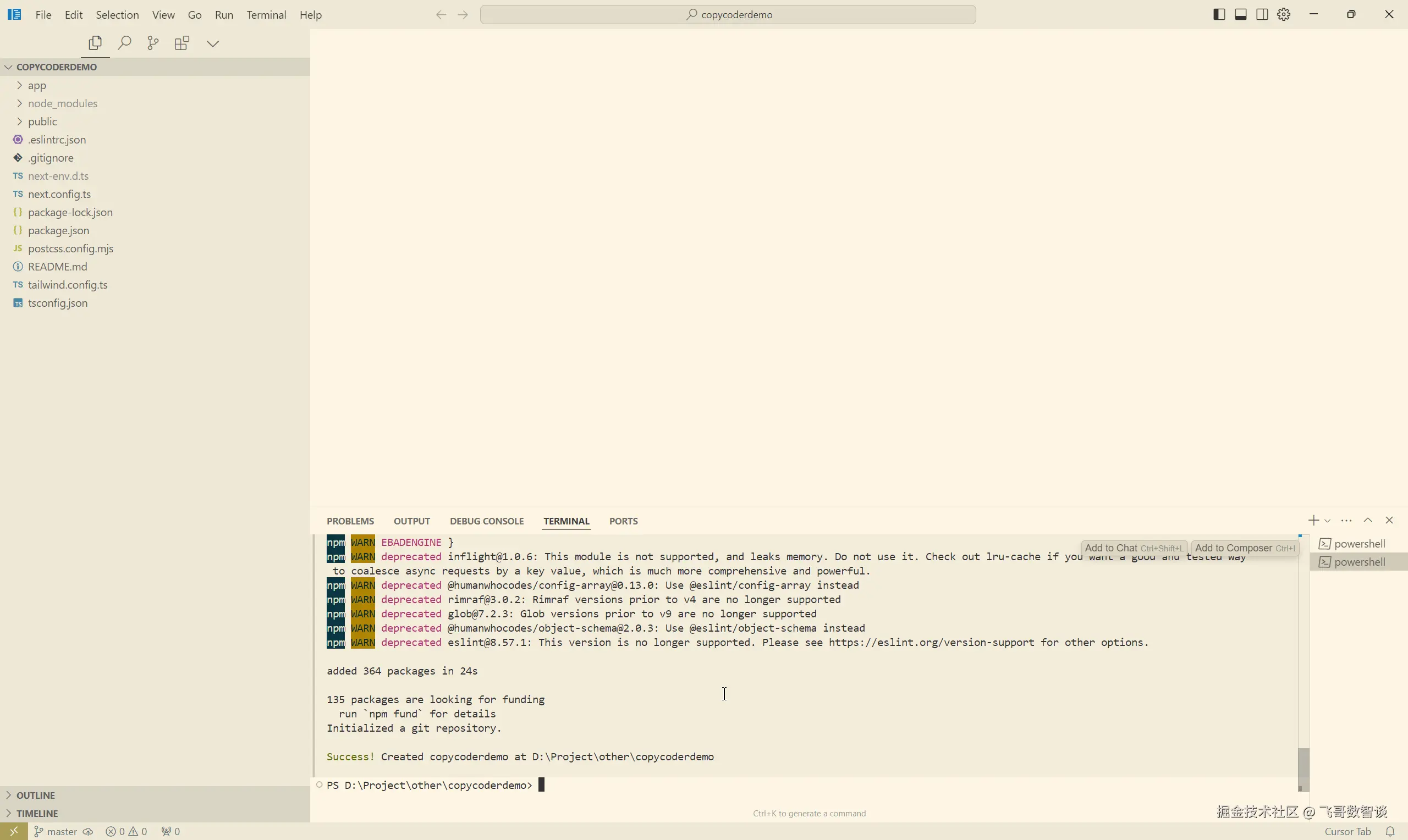This screenshot has height=840, width=1408.
Task: Add a new terminal with plus icon
Action: (1313, 520)
